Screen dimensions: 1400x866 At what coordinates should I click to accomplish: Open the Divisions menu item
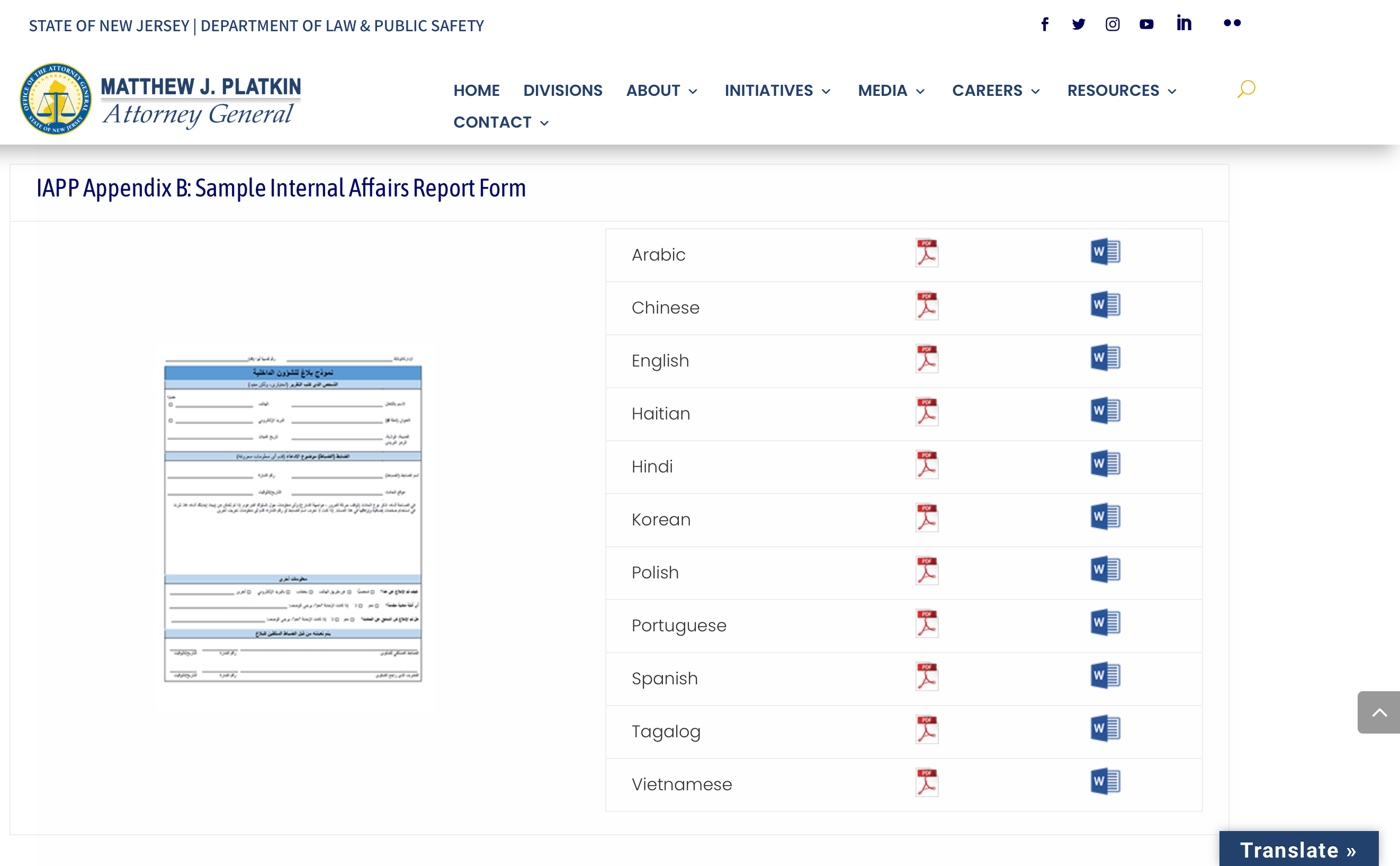(562, 91)
